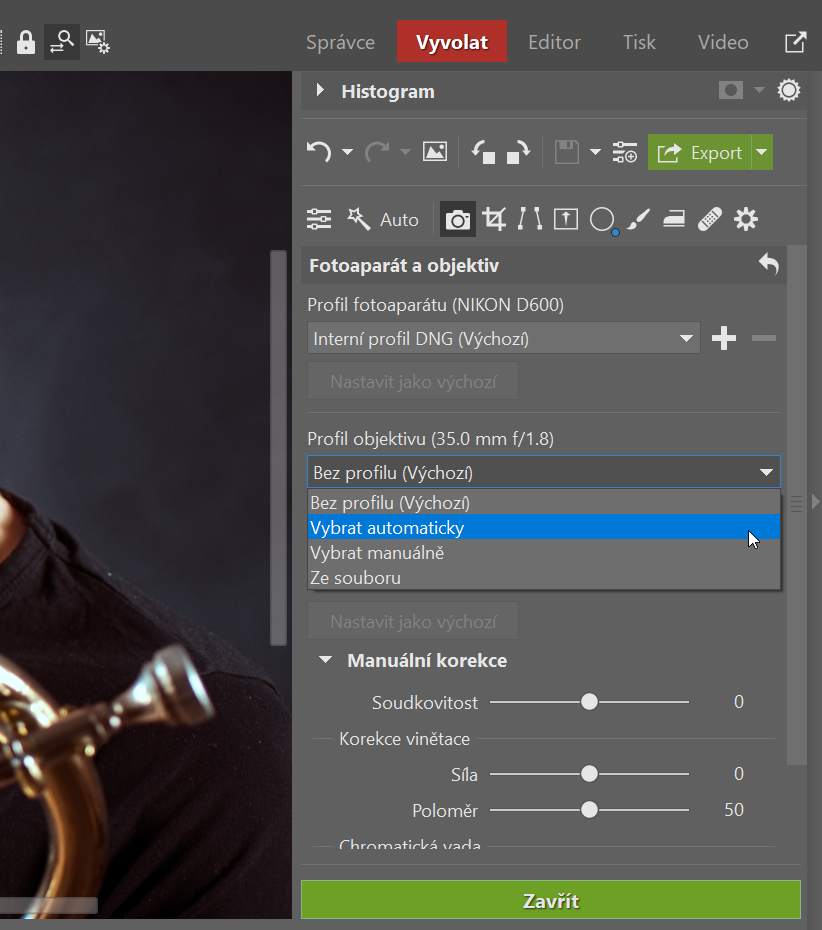Viewport: 822px width, 930px height.
Task: Click the side panel vertical scrollbar
Action: (796, 504)
